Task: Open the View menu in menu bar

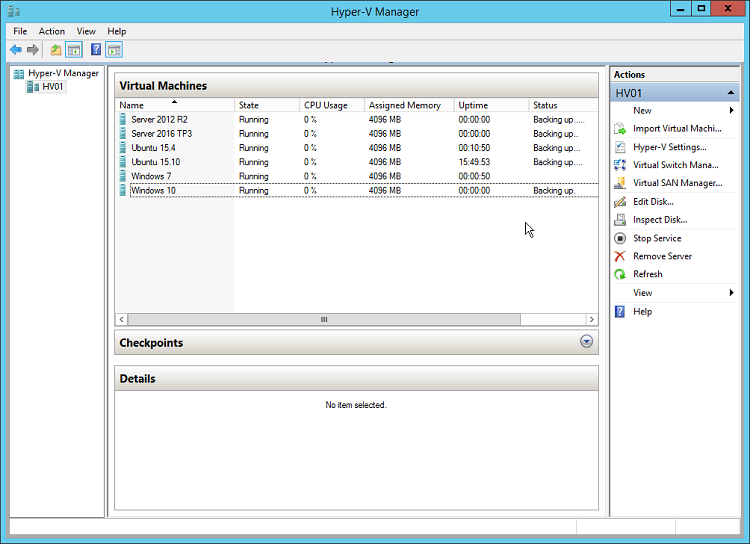Action: tap(86, 31)
